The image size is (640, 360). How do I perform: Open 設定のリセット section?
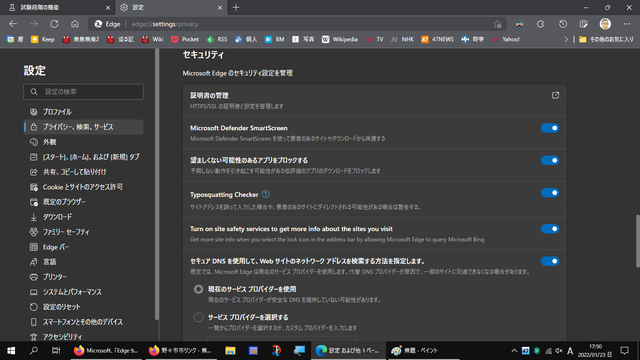(x=83, y=307)
